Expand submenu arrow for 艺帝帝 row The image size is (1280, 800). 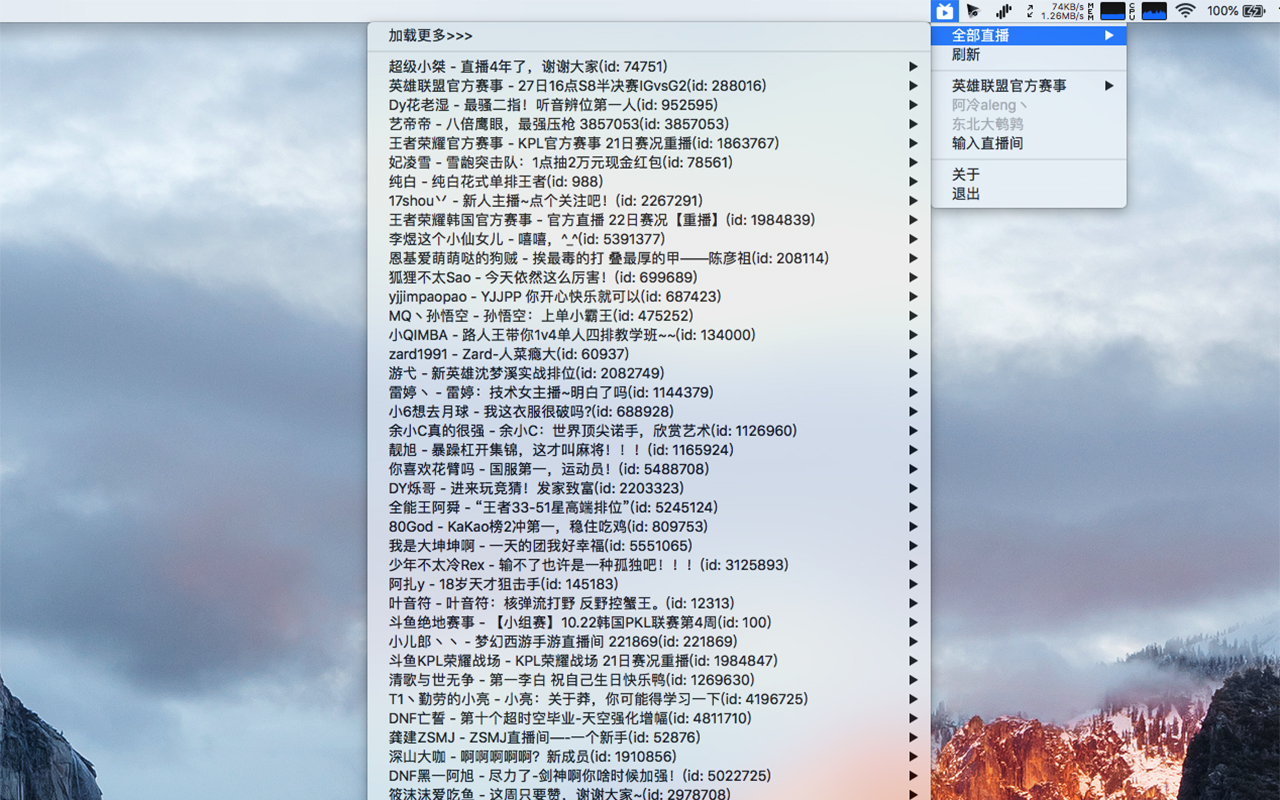point(913,124)
